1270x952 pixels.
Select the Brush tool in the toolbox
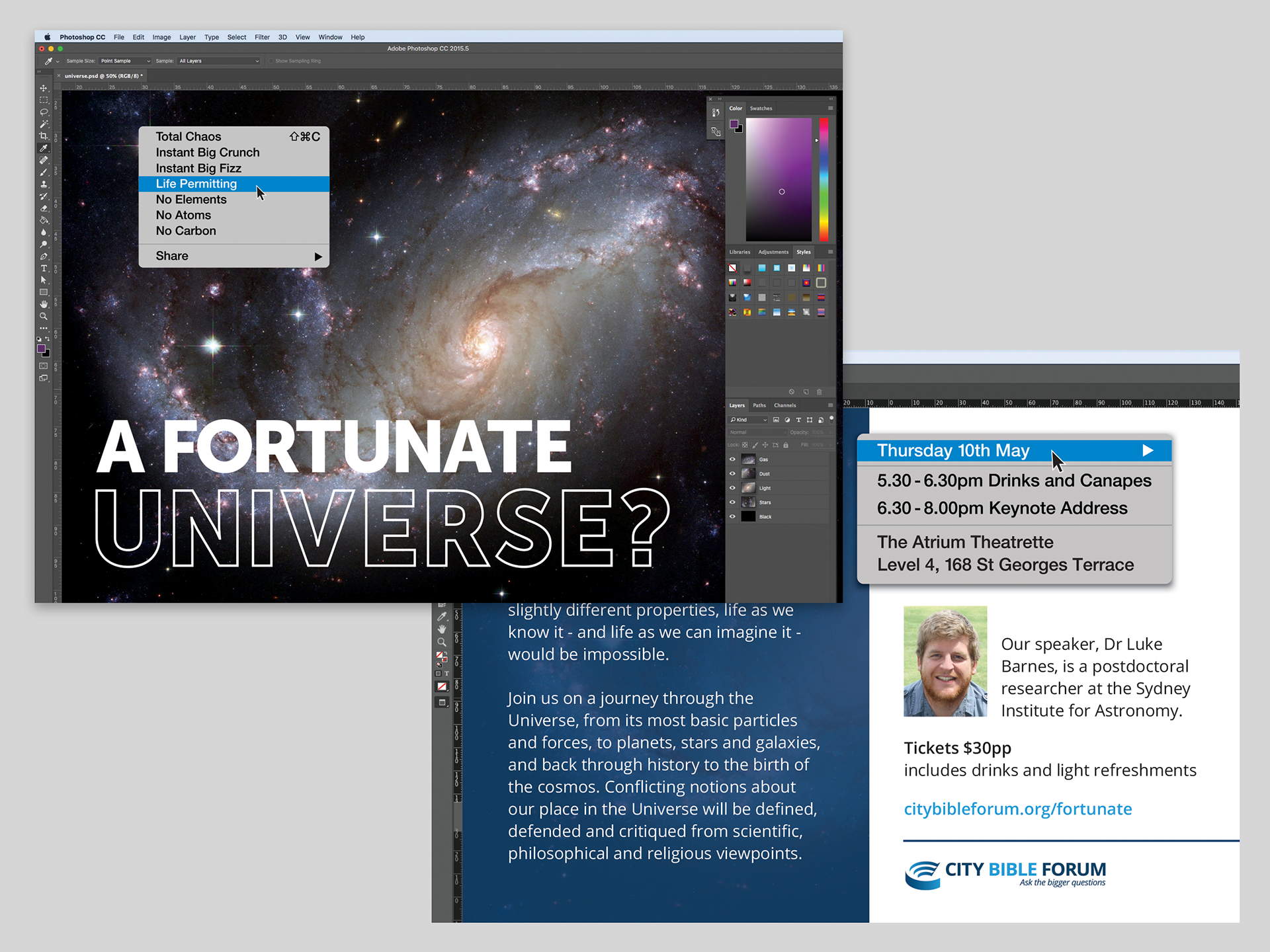point(44,172)
